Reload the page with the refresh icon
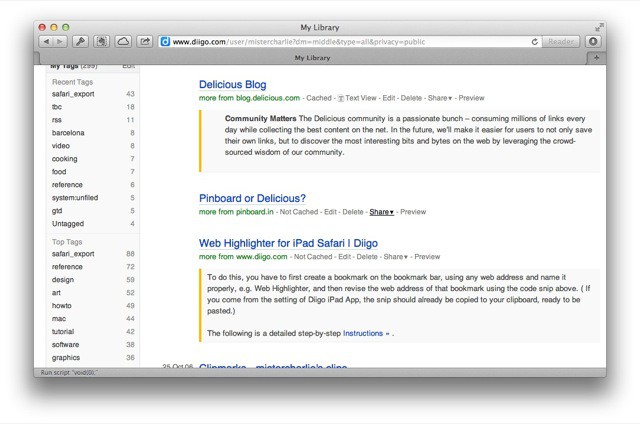Image resolution: width=640 pixels, height=424 pixels. pos(535,42)
